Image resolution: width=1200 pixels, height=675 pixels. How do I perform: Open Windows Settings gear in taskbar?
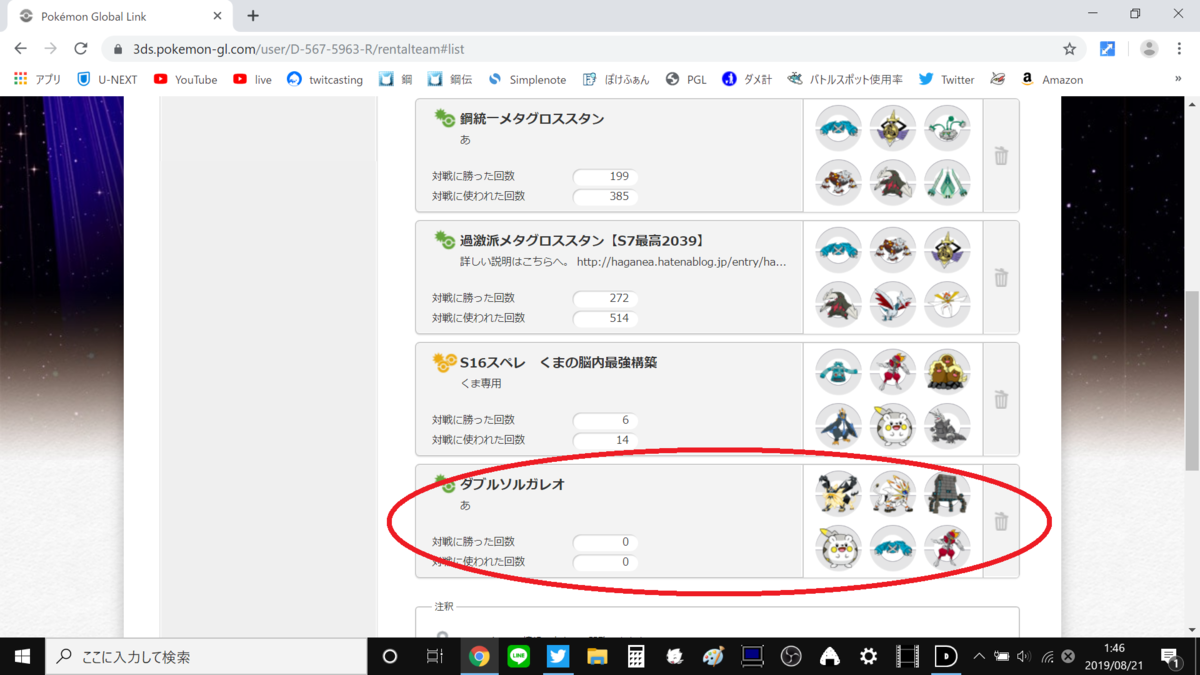click(868, 656)
